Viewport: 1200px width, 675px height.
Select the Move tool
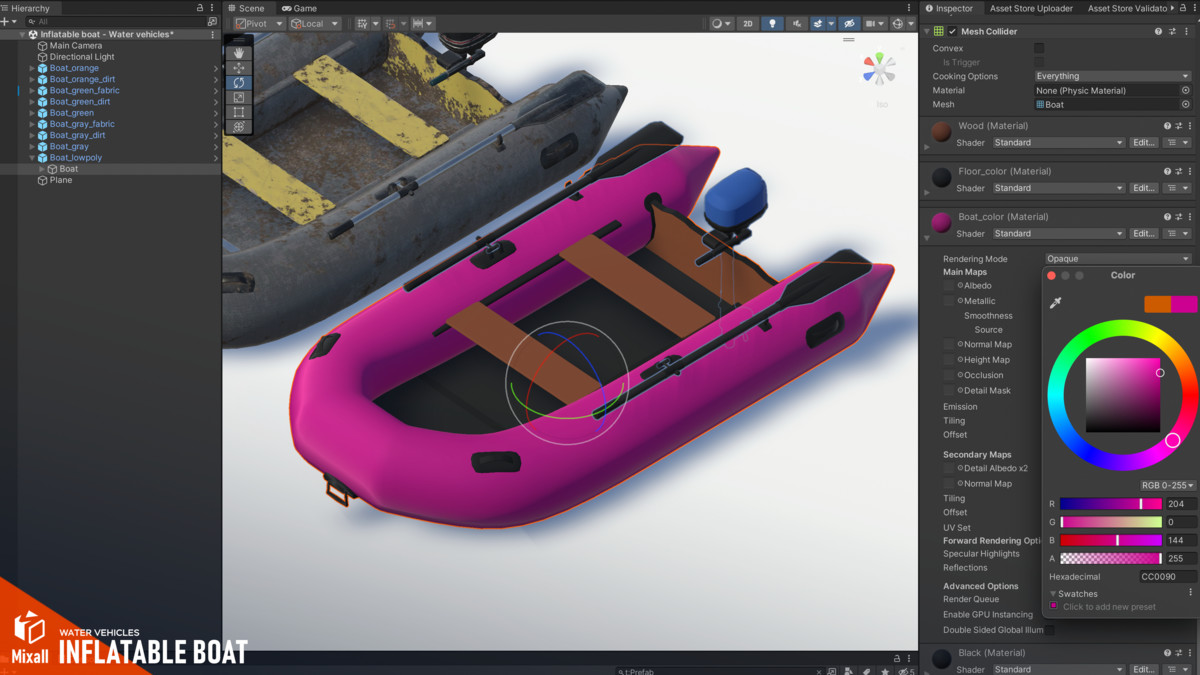coord(239,68)
